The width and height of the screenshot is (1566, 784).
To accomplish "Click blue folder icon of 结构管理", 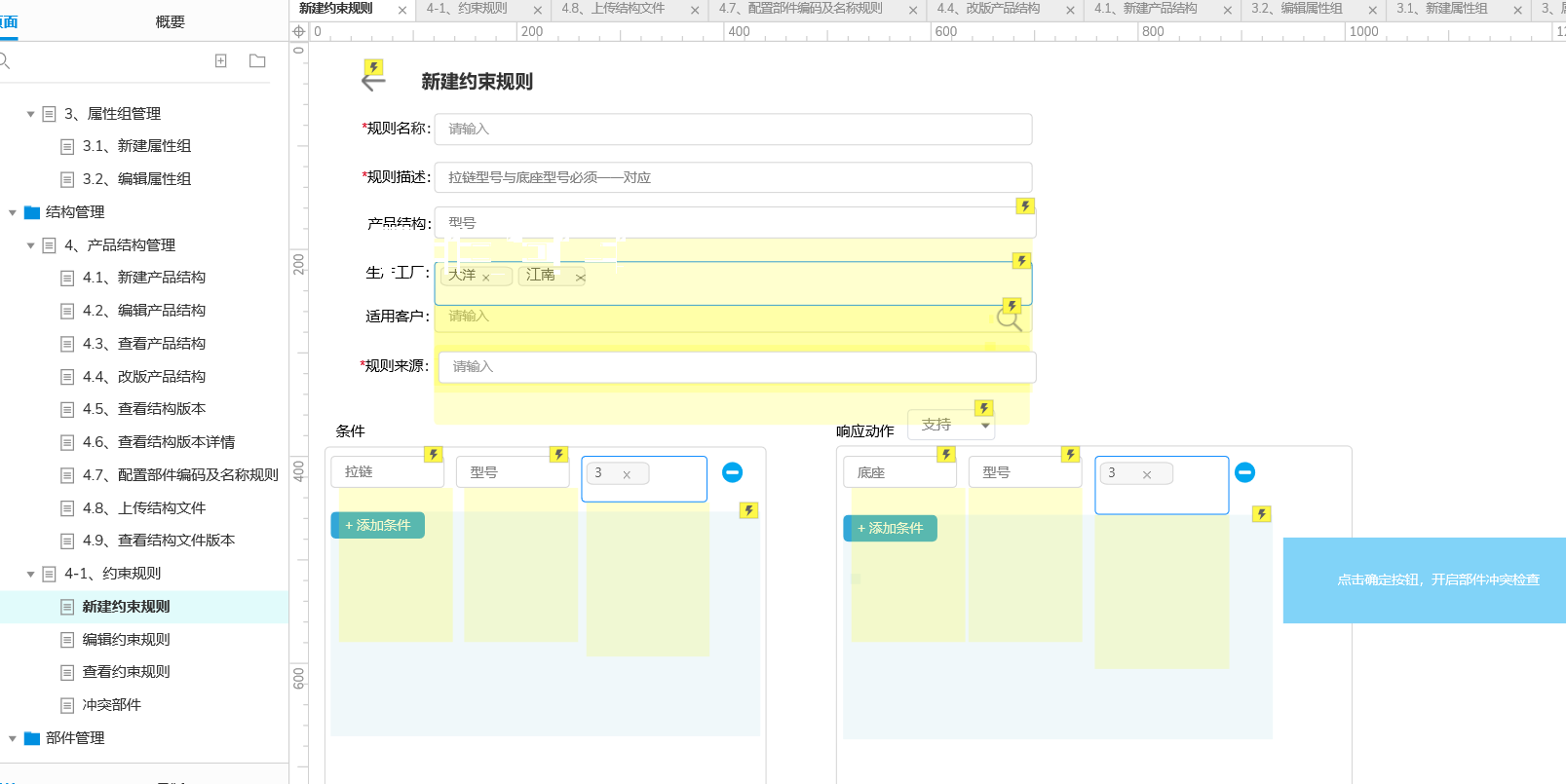I will tap(32, 212).
